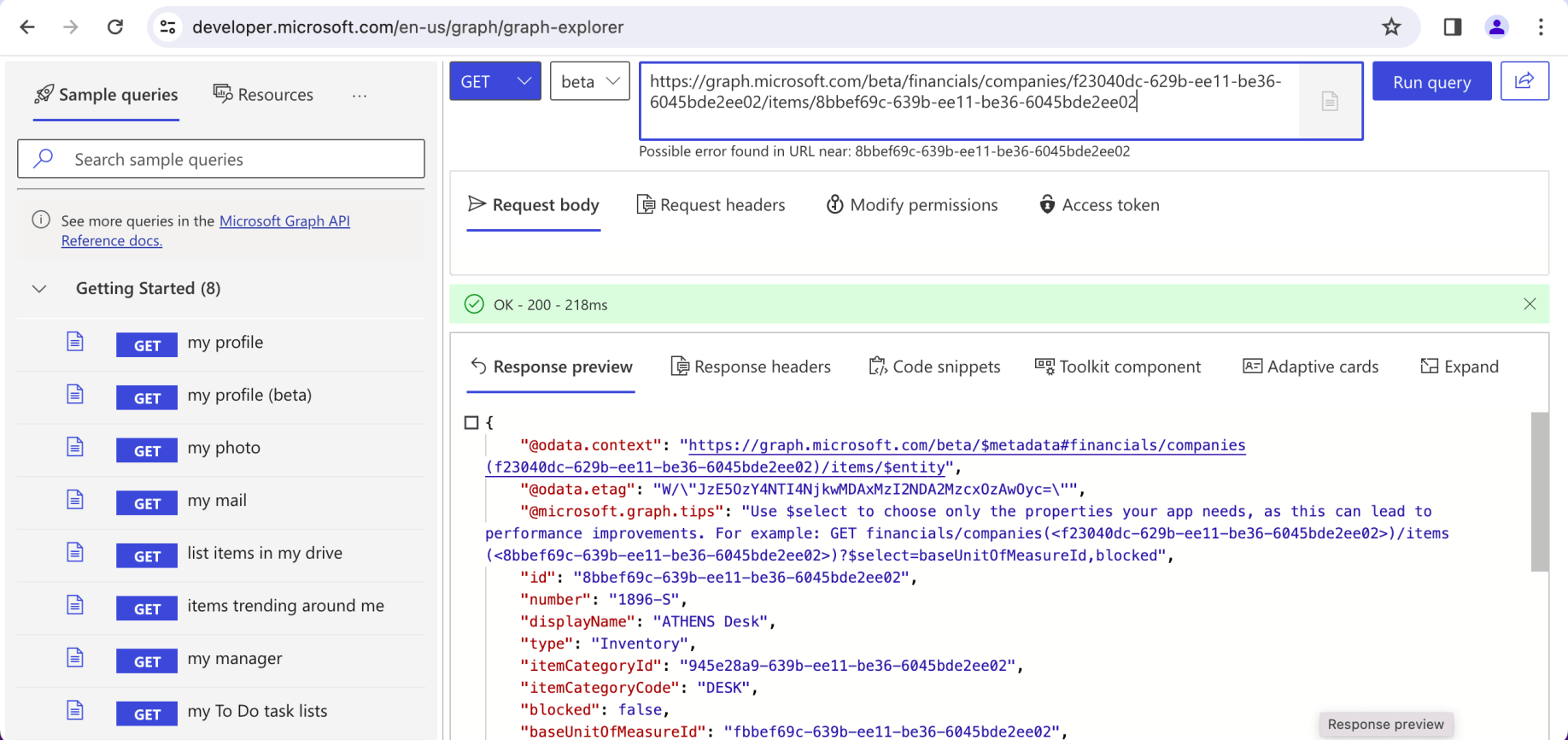Image resolution: width=1568 pixels, height=740 pixels.
Task: Focus the Search sample queries field
Action: click(221, 160)
